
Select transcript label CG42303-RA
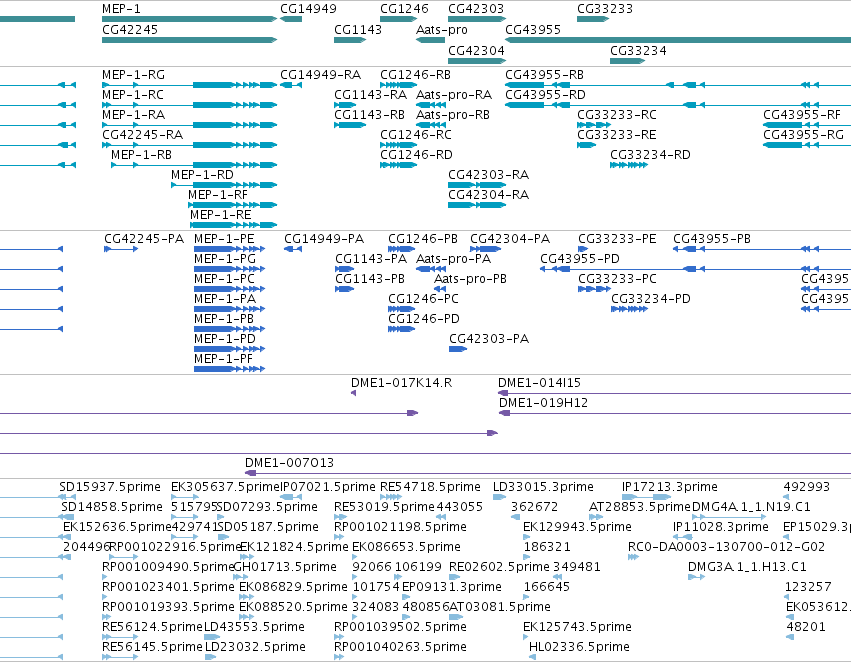coord(488,175)
